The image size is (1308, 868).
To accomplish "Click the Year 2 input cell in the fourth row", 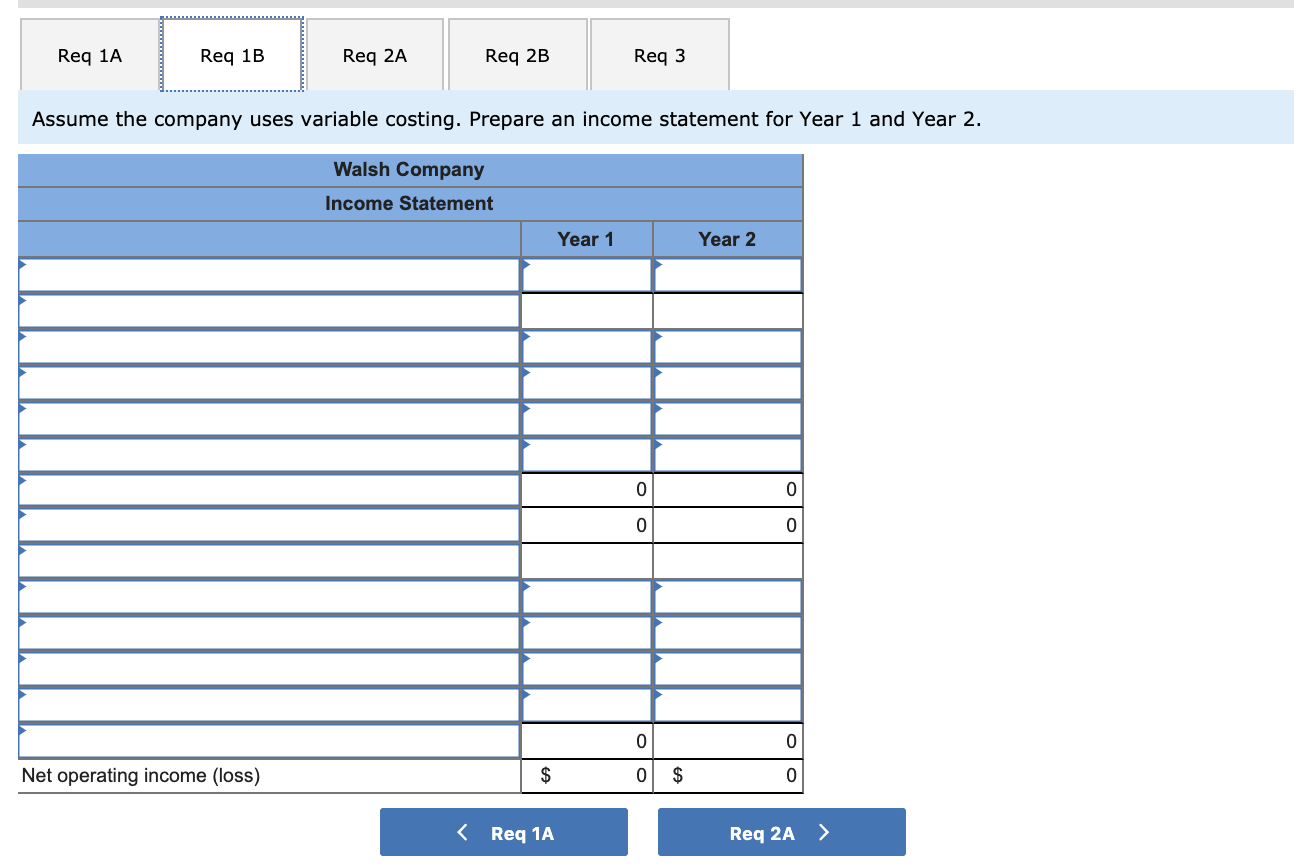I will coord(727,382).
